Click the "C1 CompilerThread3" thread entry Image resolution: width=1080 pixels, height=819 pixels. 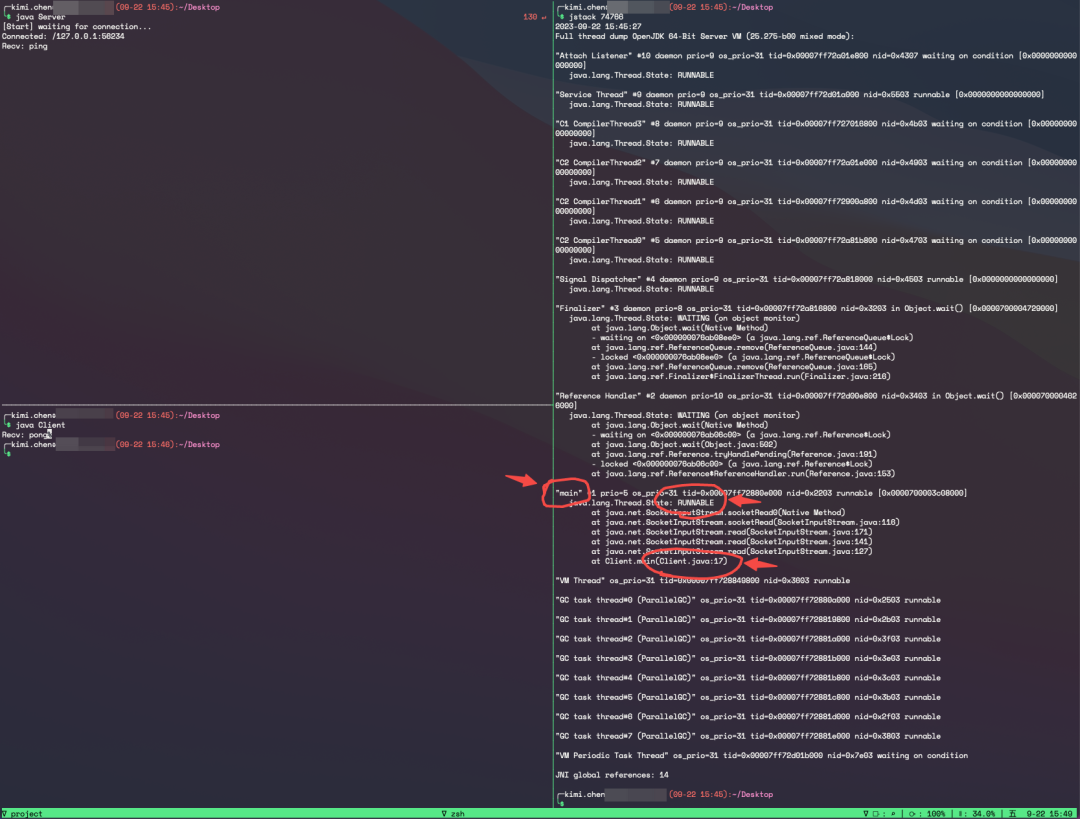tap(816, 128)
